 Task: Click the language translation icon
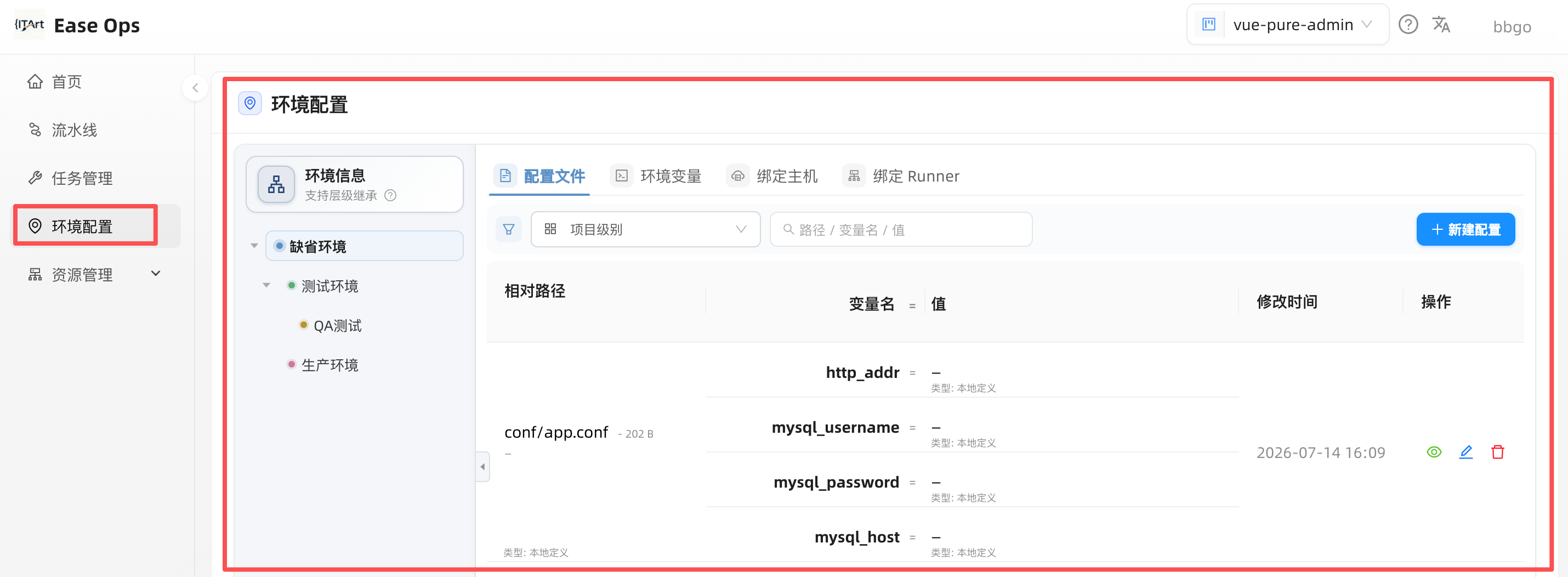coord(1441,24)
